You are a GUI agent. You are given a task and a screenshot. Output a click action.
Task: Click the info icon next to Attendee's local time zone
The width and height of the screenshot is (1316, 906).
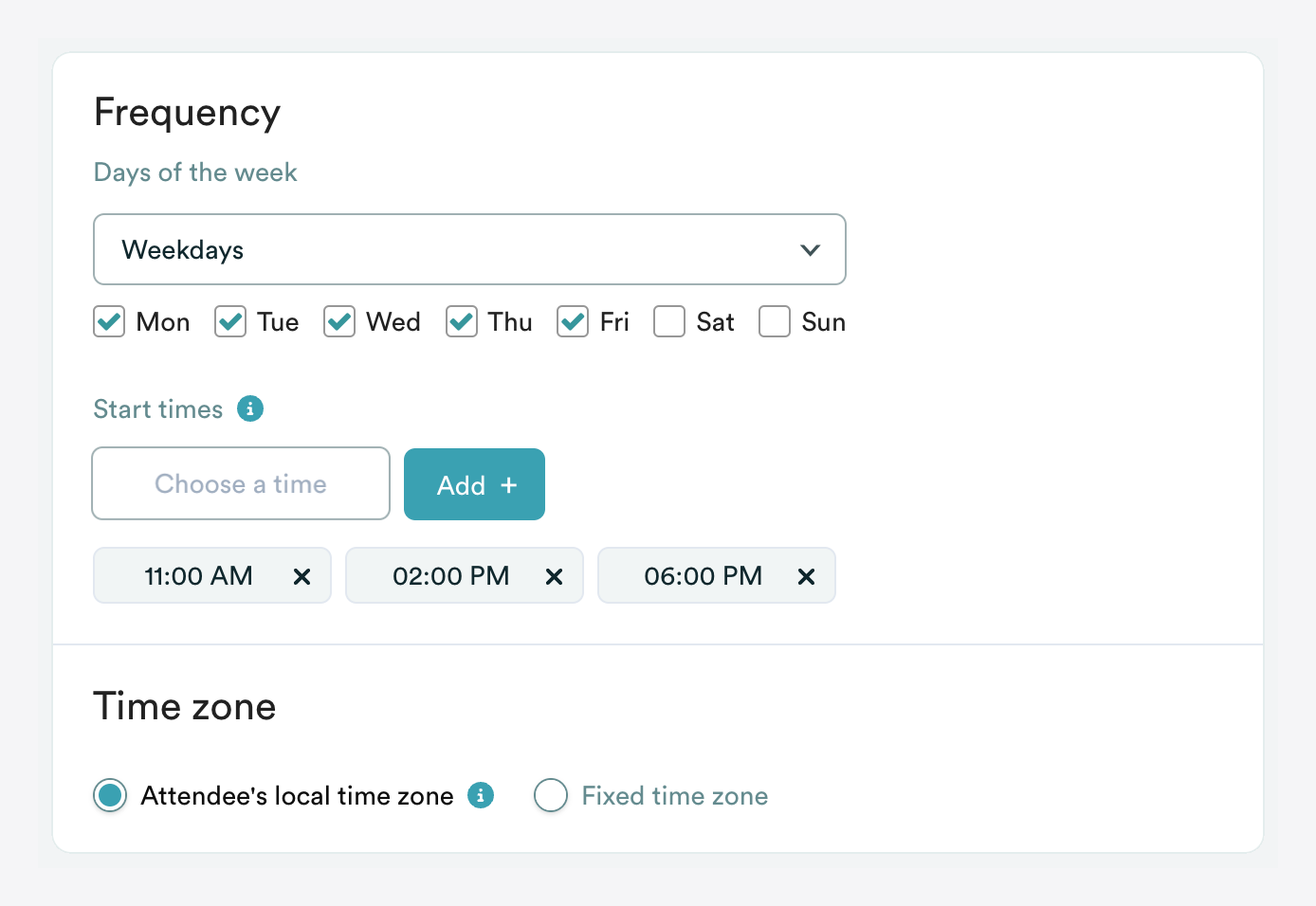[x=482, y=796]
